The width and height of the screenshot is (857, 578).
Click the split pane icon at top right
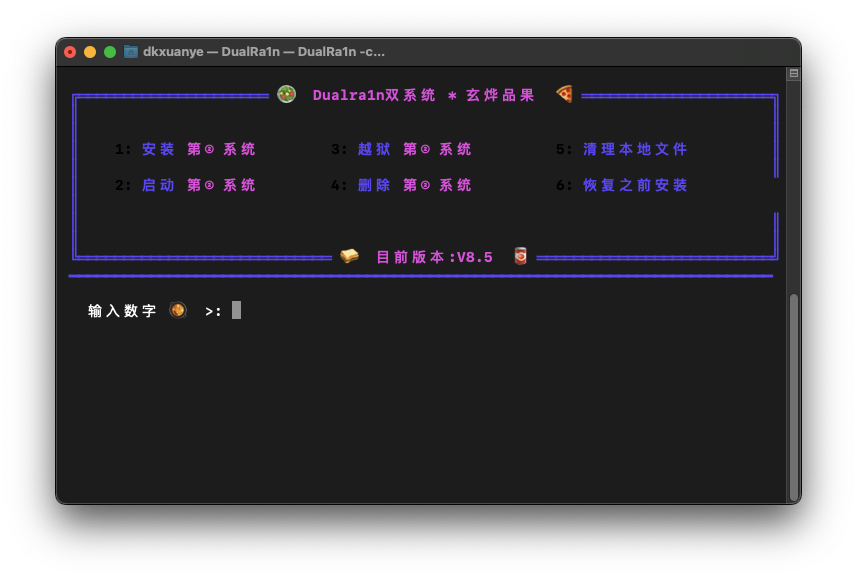click(793, 74)
